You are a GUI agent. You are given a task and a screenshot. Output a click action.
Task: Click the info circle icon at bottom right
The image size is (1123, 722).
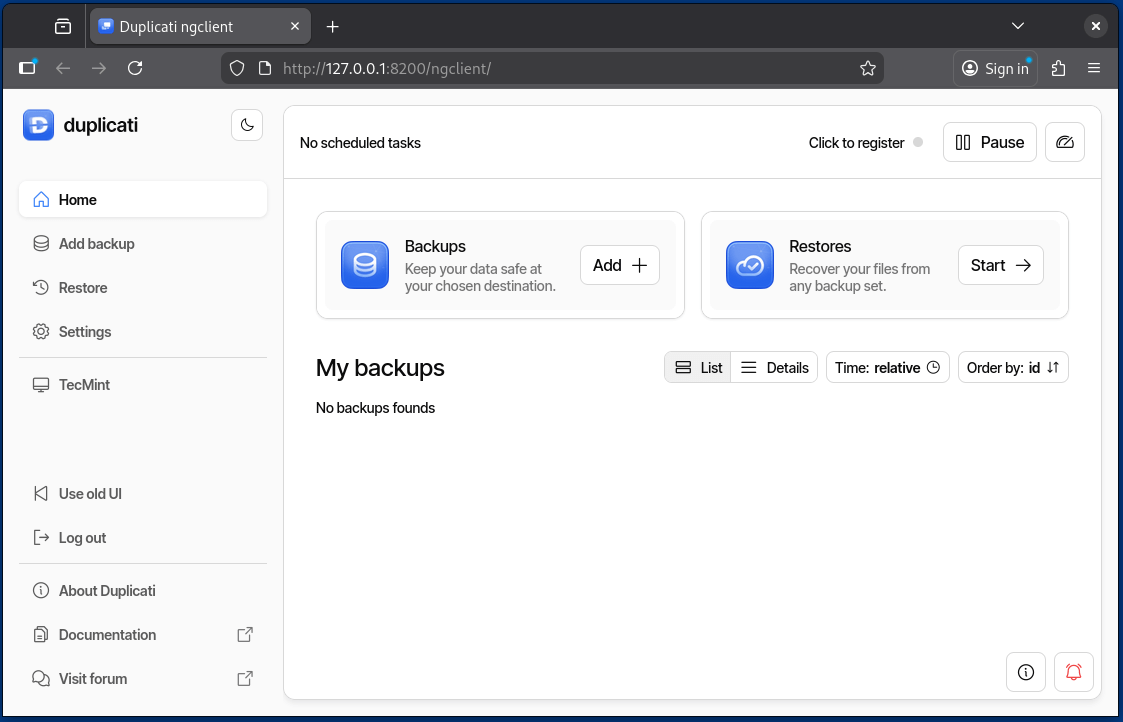(1025, 672)
